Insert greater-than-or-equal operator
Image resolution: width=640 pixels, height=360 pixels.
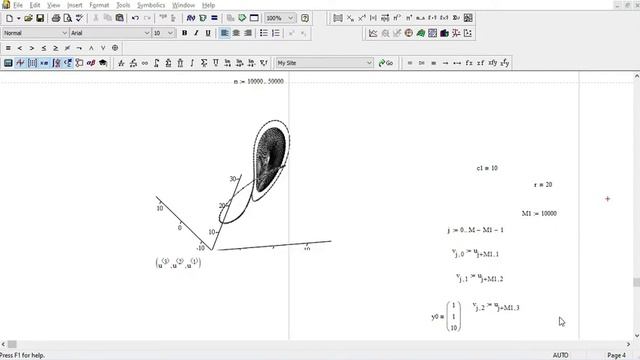[56, 48]
